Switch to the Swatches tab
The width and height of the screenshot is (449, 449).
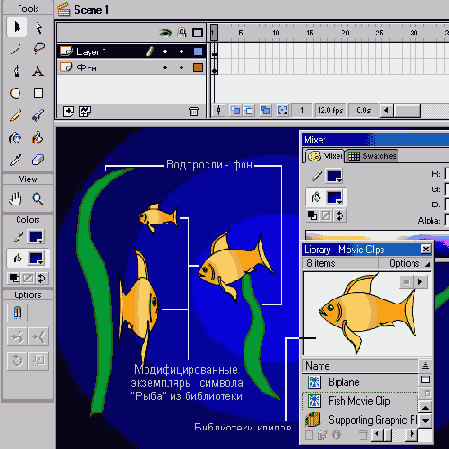[x=372, y=156]
